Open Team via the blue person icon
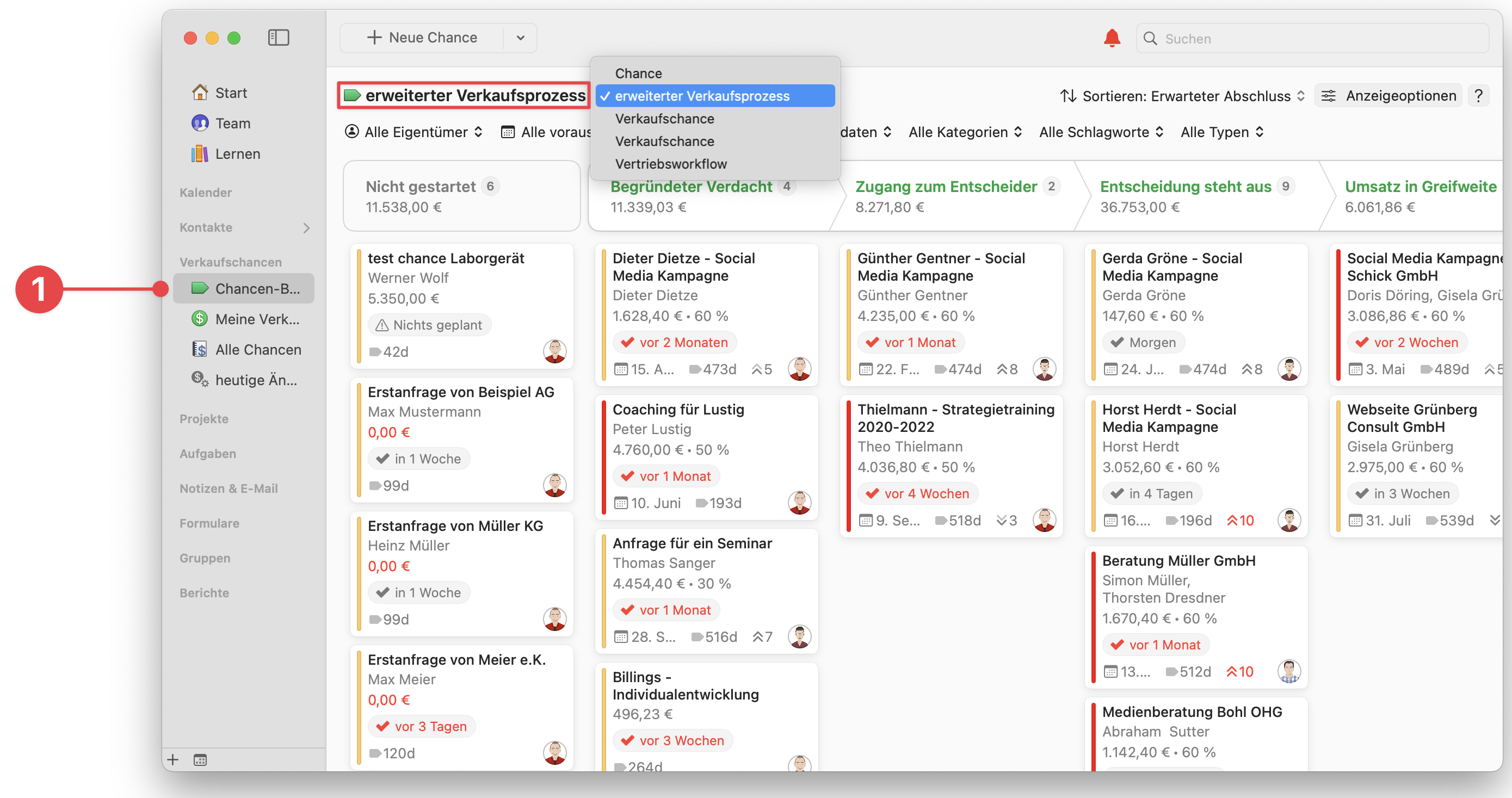The height and width of the screenshot is (798, 1512). (201, 123)
